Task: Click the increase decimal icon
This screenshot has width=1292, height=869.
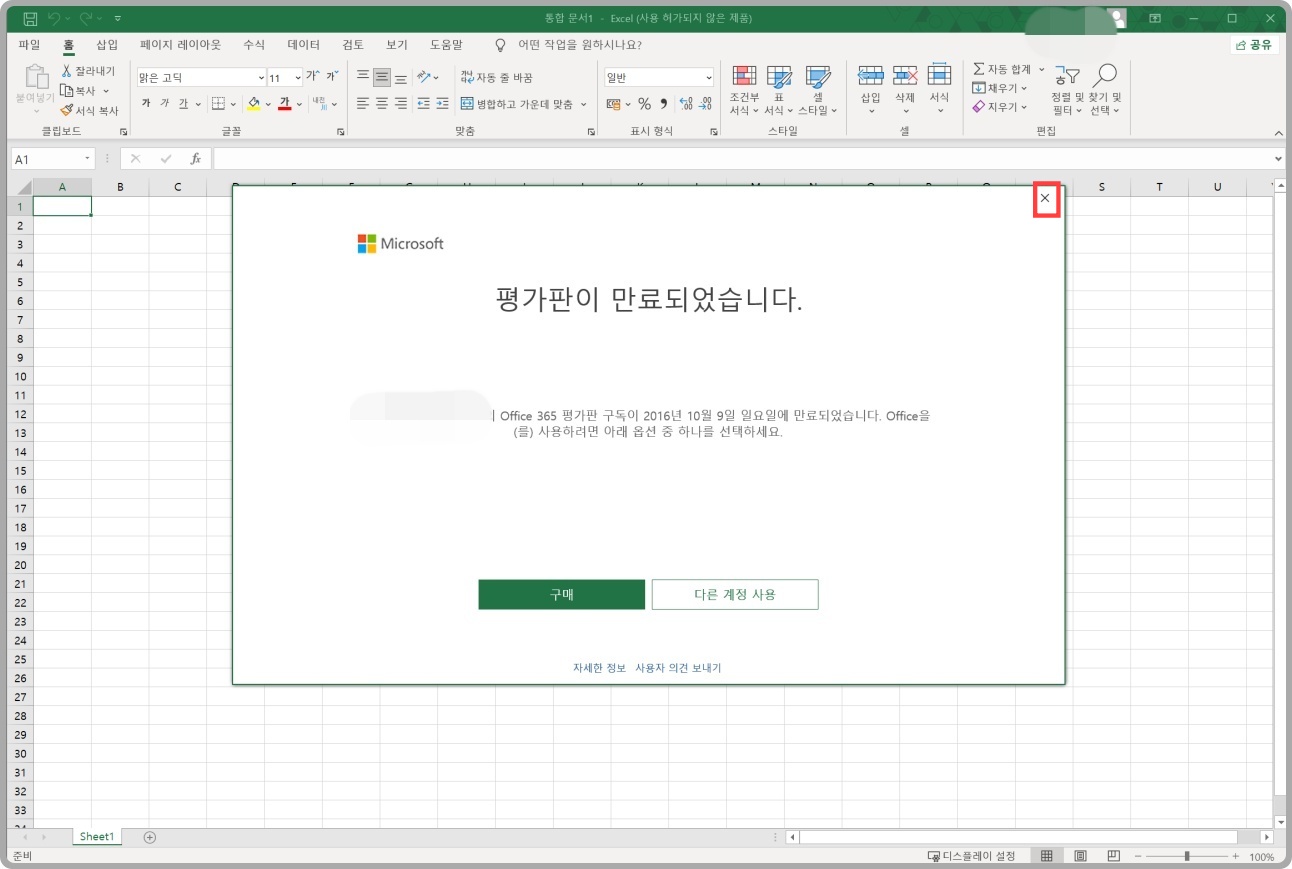Action: (686, 104)
